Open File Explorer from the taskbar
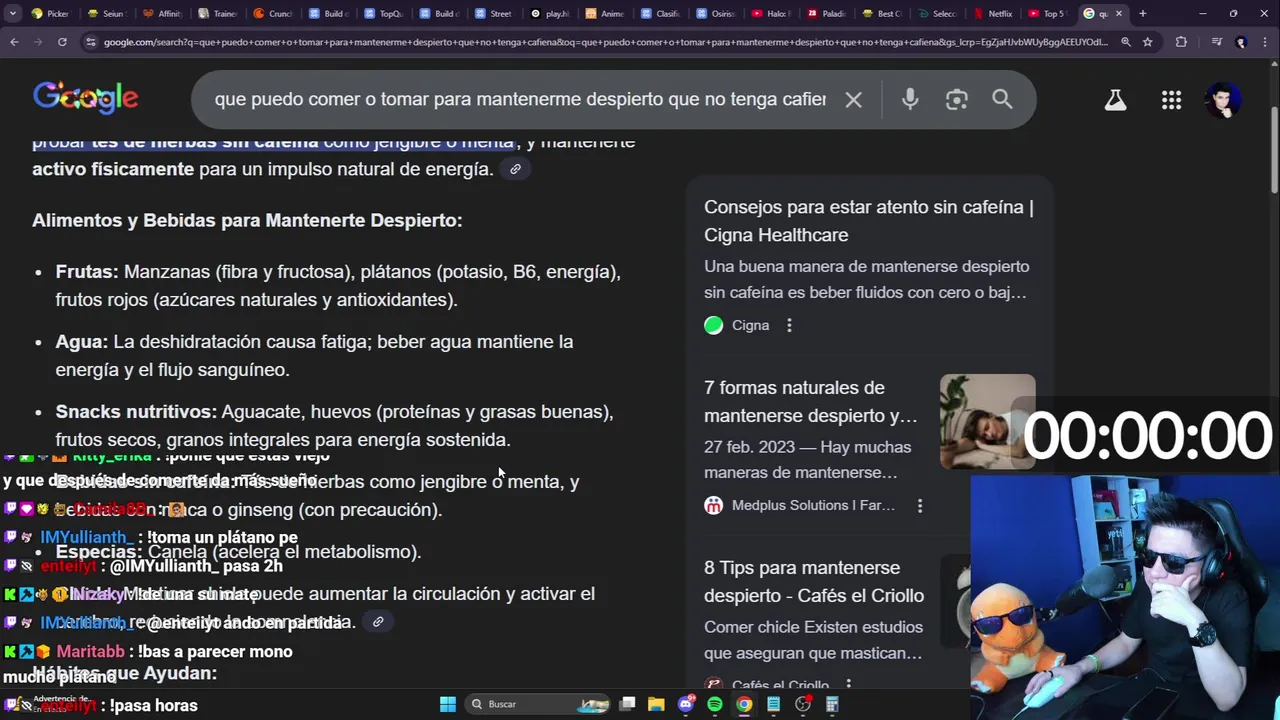The width and height of the screenshot is (1280, 720). (656, 704)
